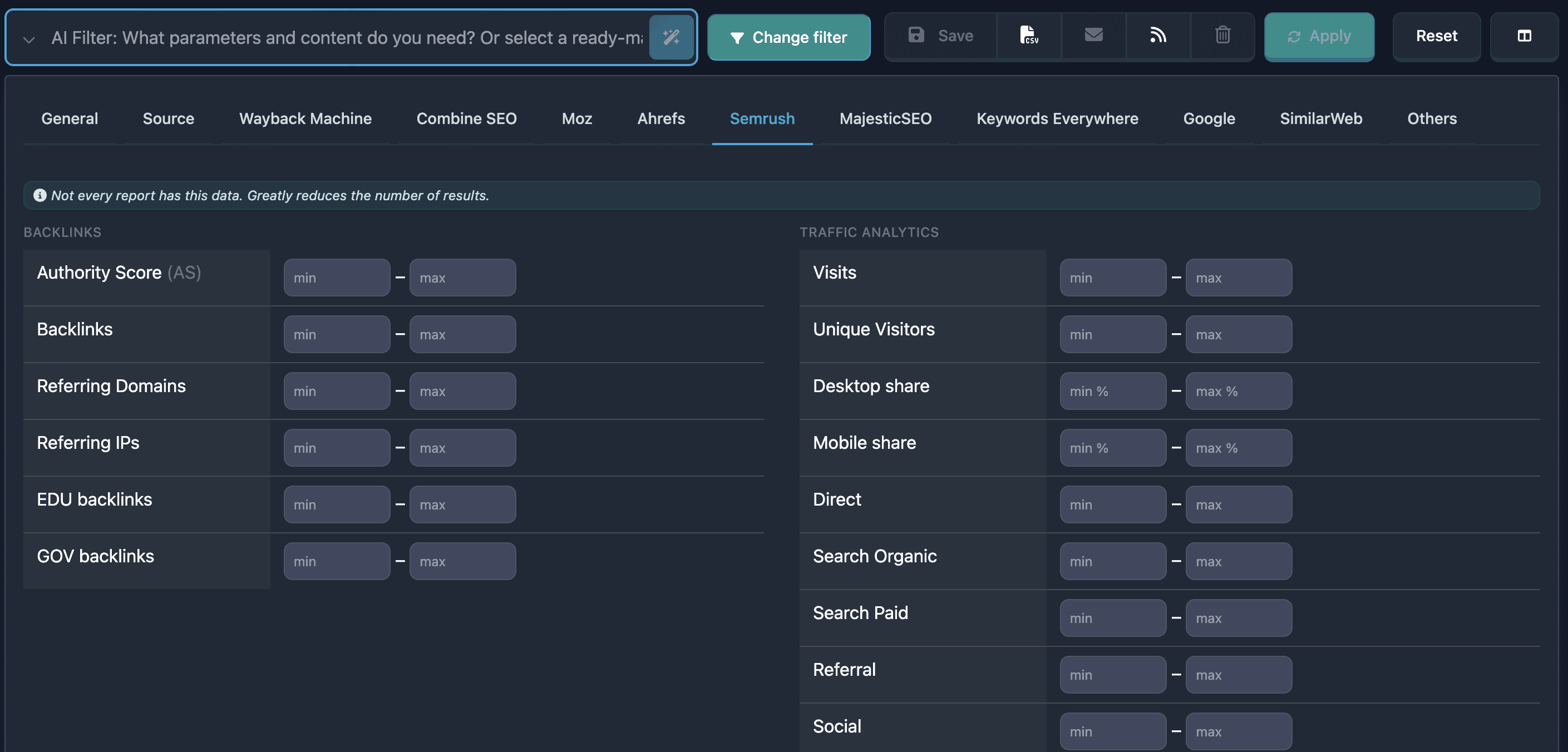Image resolution: width=1568 pixels, height=752 pixels.
Task: Click the info icon in the notice bar
Action: click(40, 195)
